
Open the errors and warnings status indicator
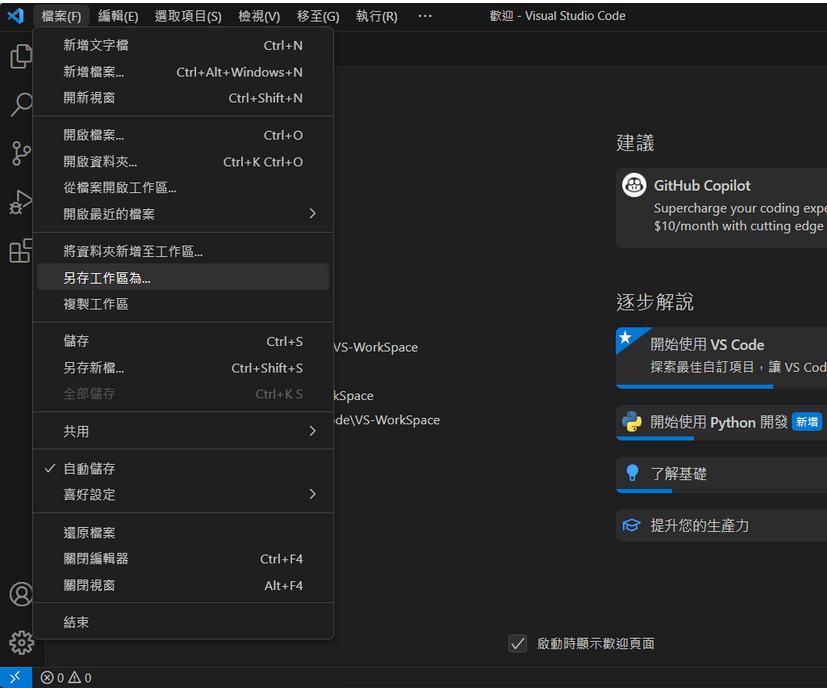[x=66, y=677]
